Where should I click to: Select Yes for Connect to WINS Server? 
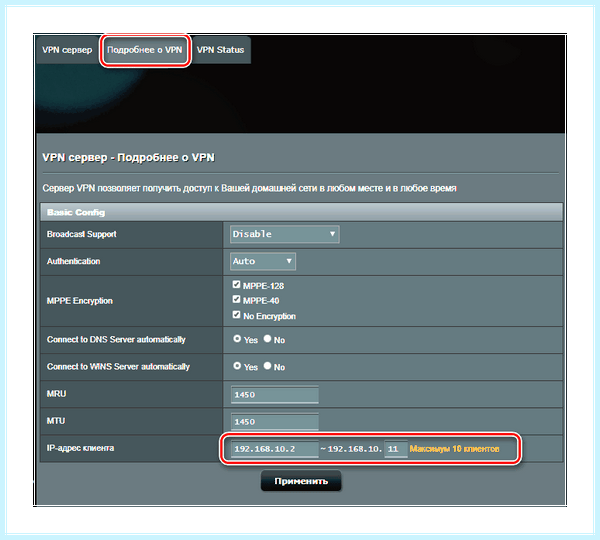pos(237,366)
